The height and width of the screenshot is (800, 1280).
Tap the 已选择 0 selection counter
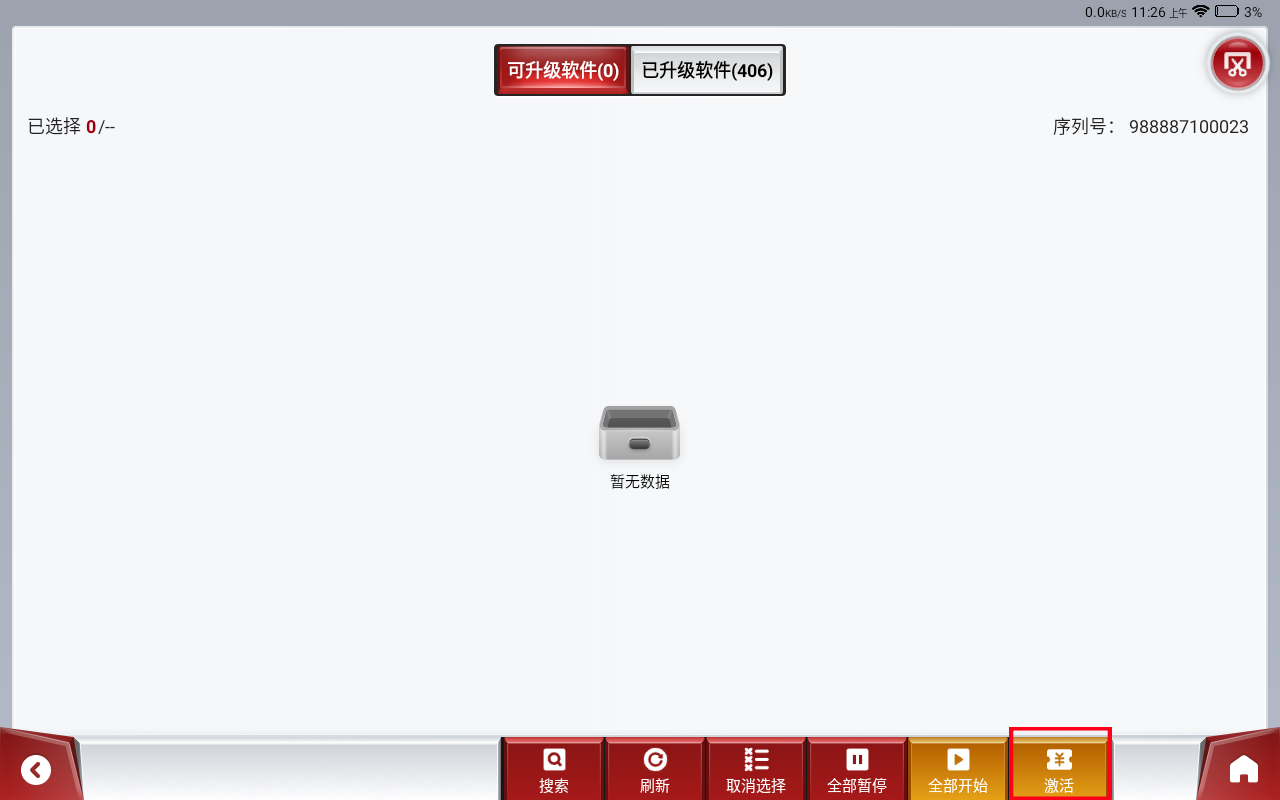pyautogui.click(x=71, y=127)
